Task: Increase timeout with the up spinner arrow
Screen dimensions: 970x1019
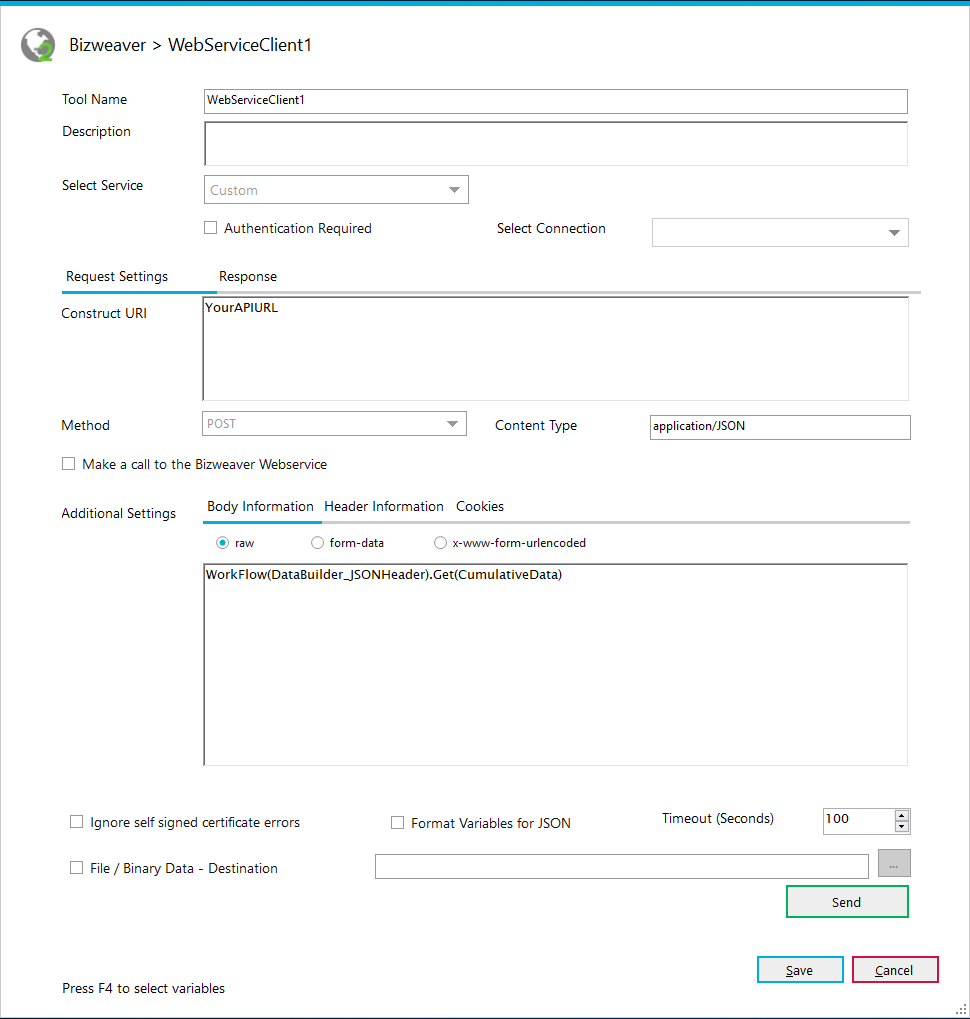Action: 902,815
